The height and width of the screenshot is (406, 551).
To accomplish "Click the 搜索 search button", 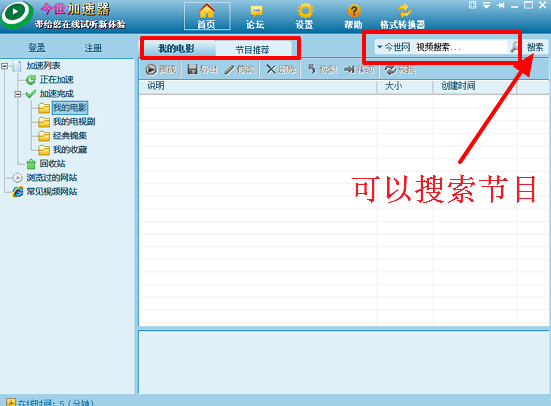I will point(535,47).
